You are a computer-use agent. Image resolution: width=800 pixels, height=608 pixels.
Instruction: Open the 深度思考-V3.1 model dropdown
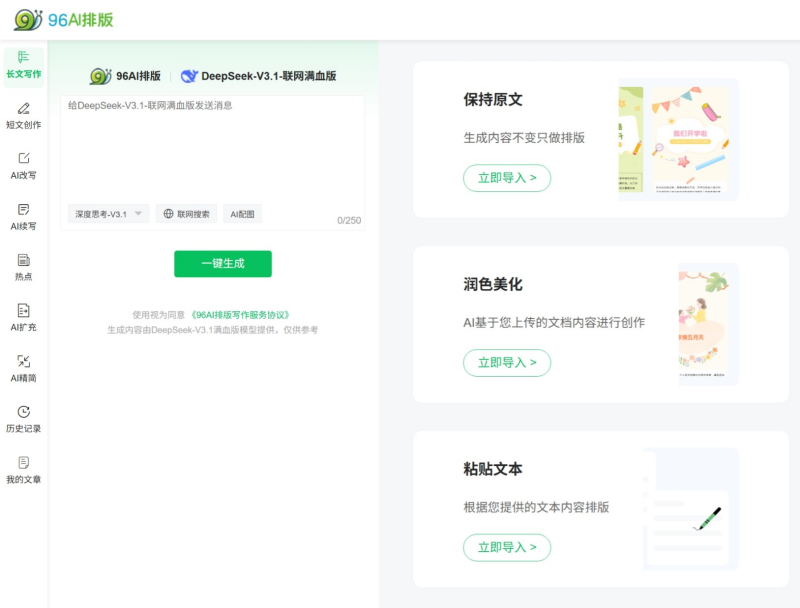pos(110,213)
